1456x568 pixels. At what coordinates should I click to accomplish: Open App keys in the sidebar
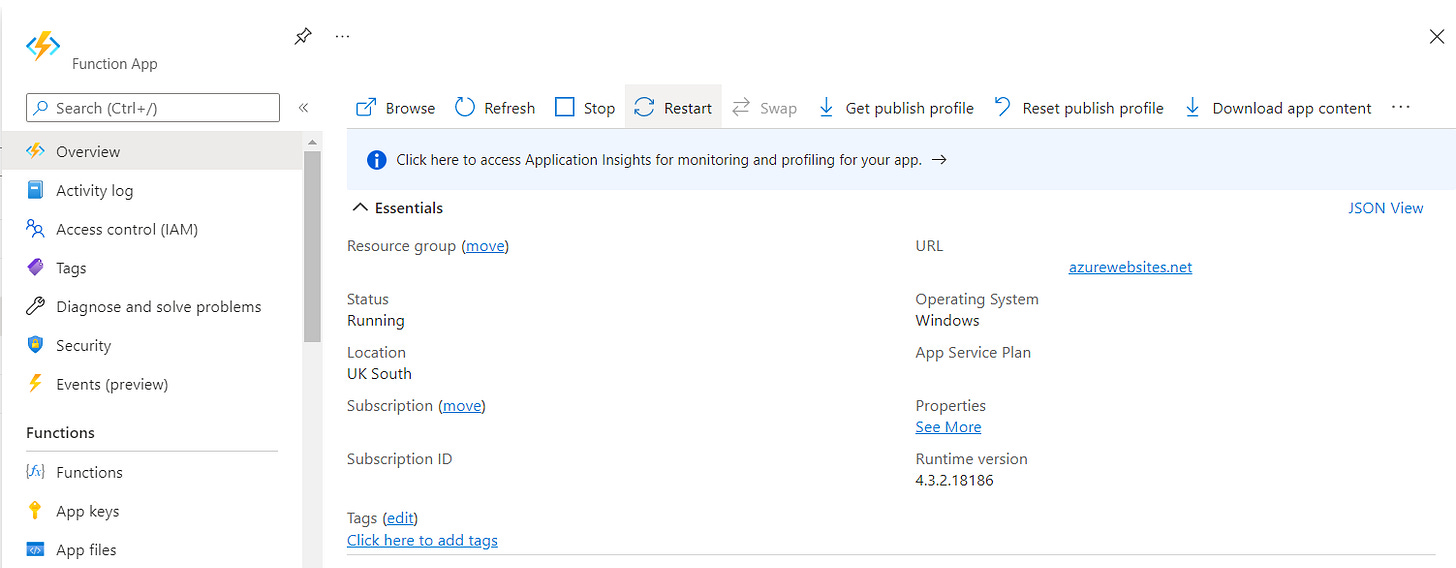click(151, 511)
